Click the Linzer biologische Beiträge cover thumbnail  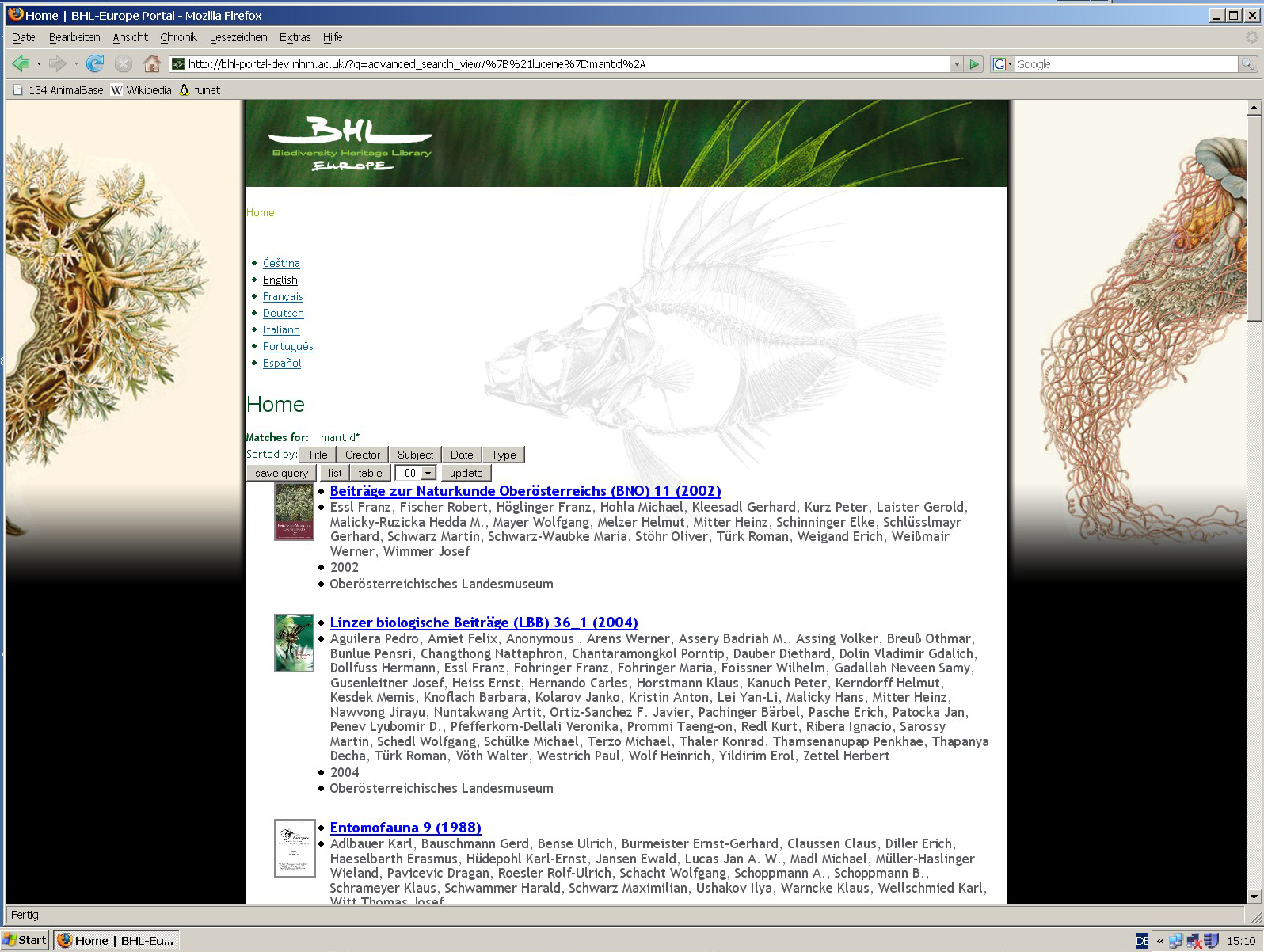click(294, 643)
